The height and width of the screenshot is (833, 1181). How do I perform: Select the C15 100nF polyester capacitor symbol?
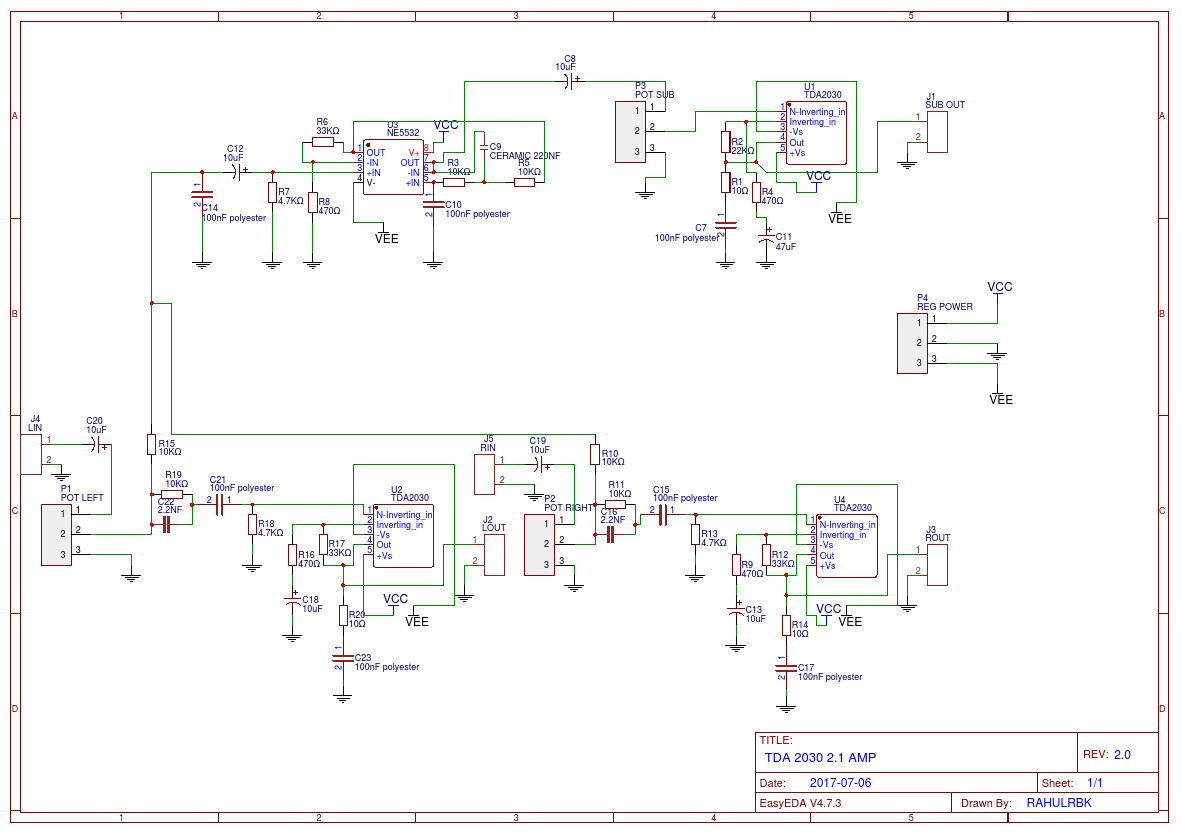pyautogui.click(x=662, y=514)
